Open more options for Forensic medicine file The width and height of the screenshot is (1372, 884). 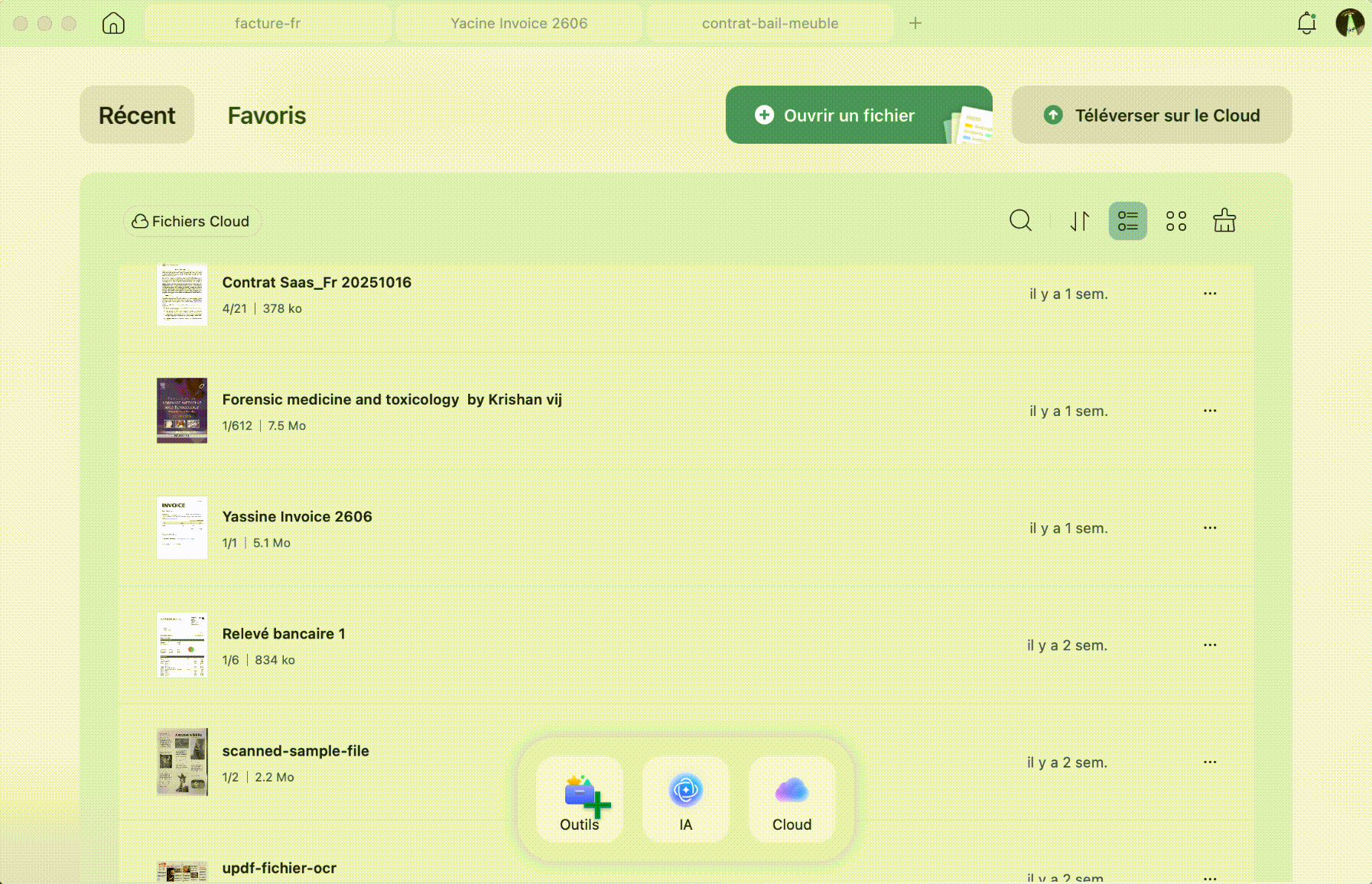pos(1209,411)
